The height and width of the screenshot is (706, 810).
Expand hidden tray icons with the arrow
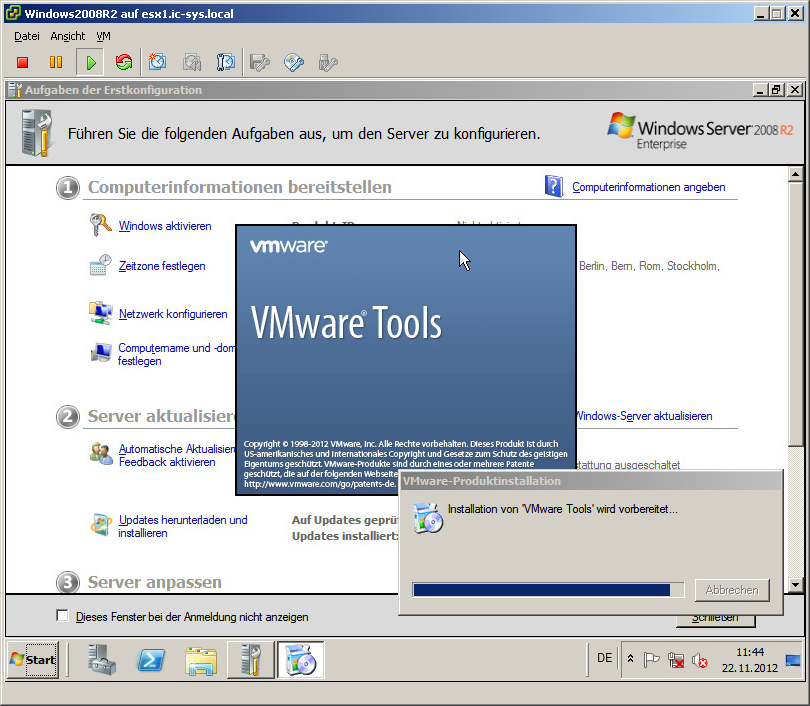coord(630,659)
